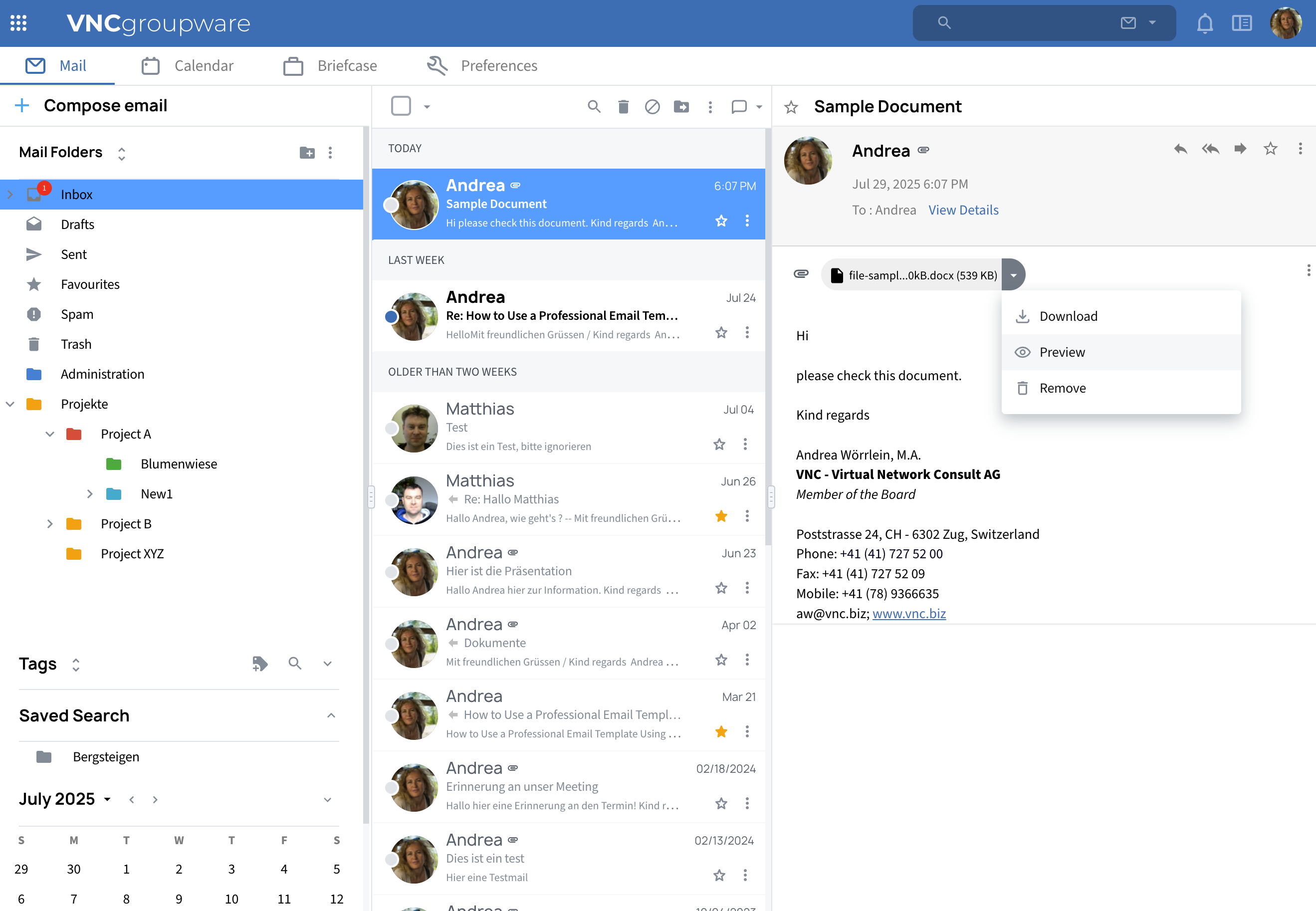
Task: Click the message list search icon
Action: click(x=594, y=106)
